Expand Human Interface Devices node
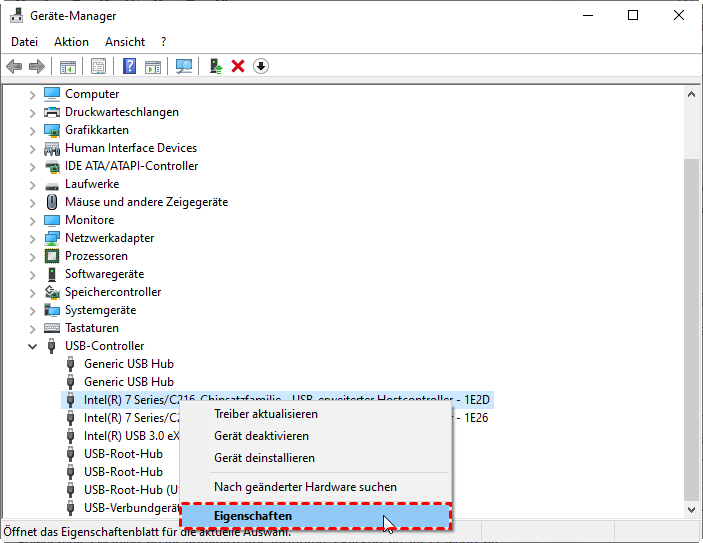703x543 pixels. coord(32,148)
